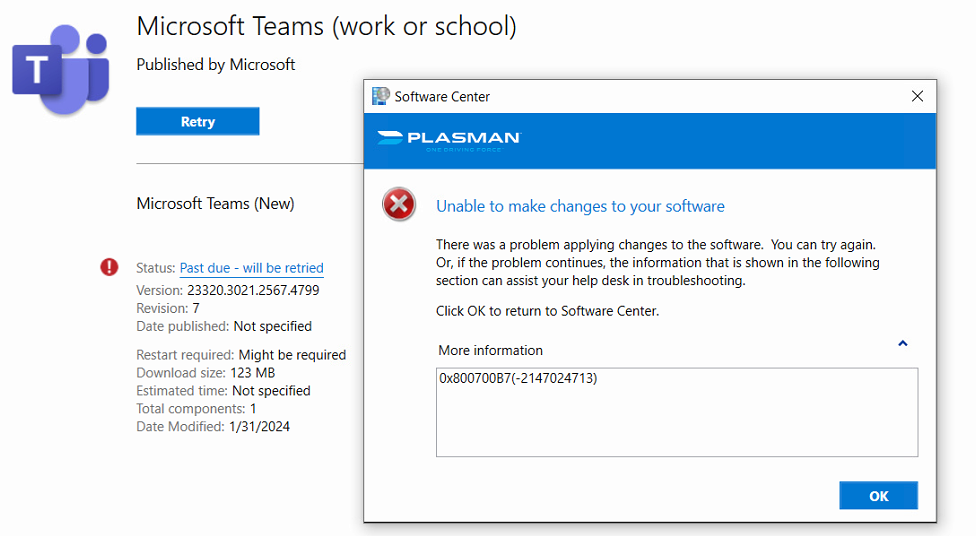
Task: Click the 'Software Center' window title text
Action: point(442,96)
